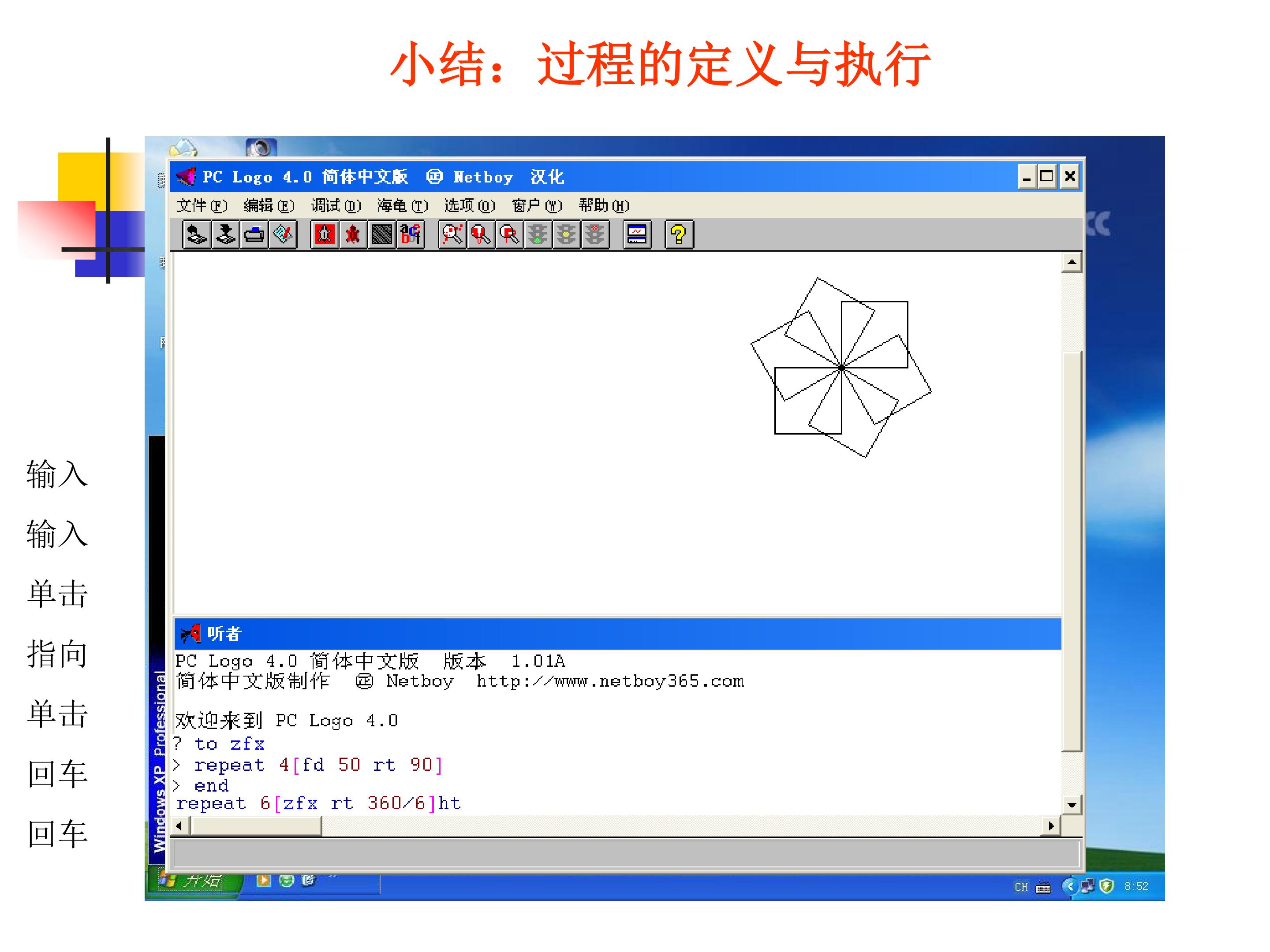
Task: Click the horizontal scrollbar right arrow
Action: click(1051, 826)
